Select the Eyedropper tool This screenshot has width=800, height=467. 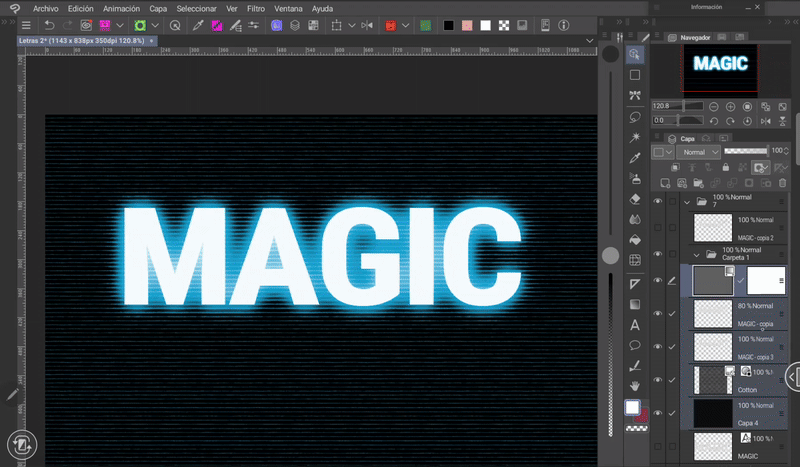635,158
